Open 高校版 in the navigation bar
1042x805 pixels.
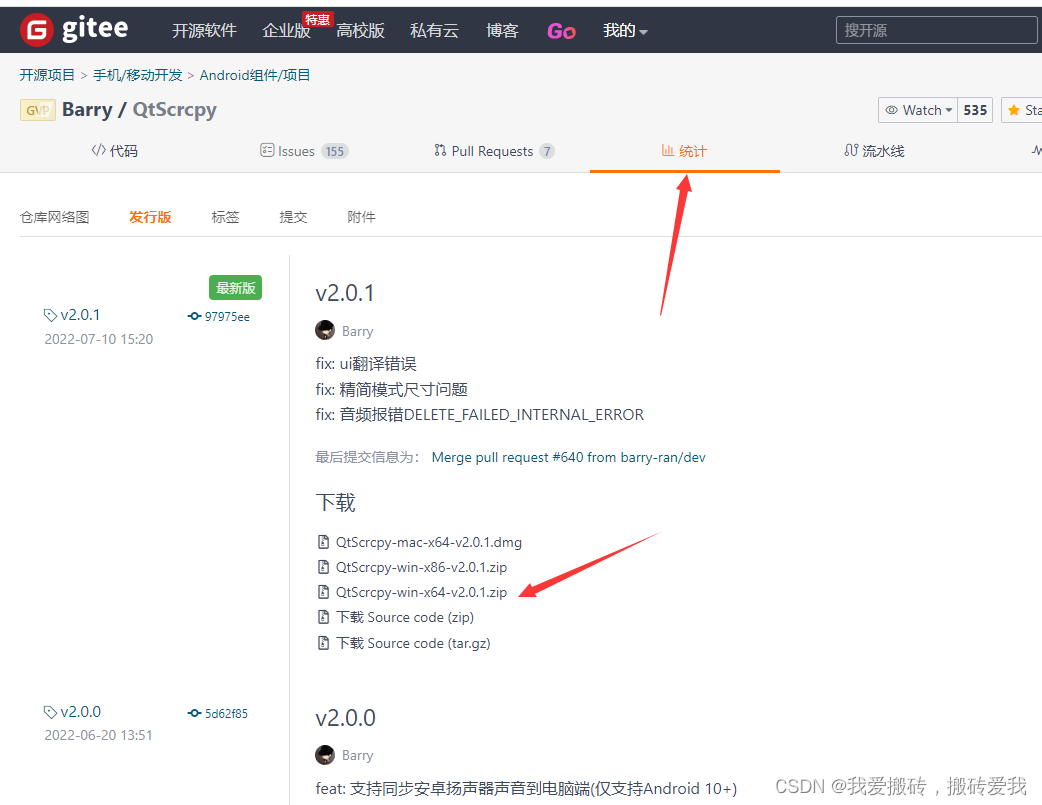point(360,31)
